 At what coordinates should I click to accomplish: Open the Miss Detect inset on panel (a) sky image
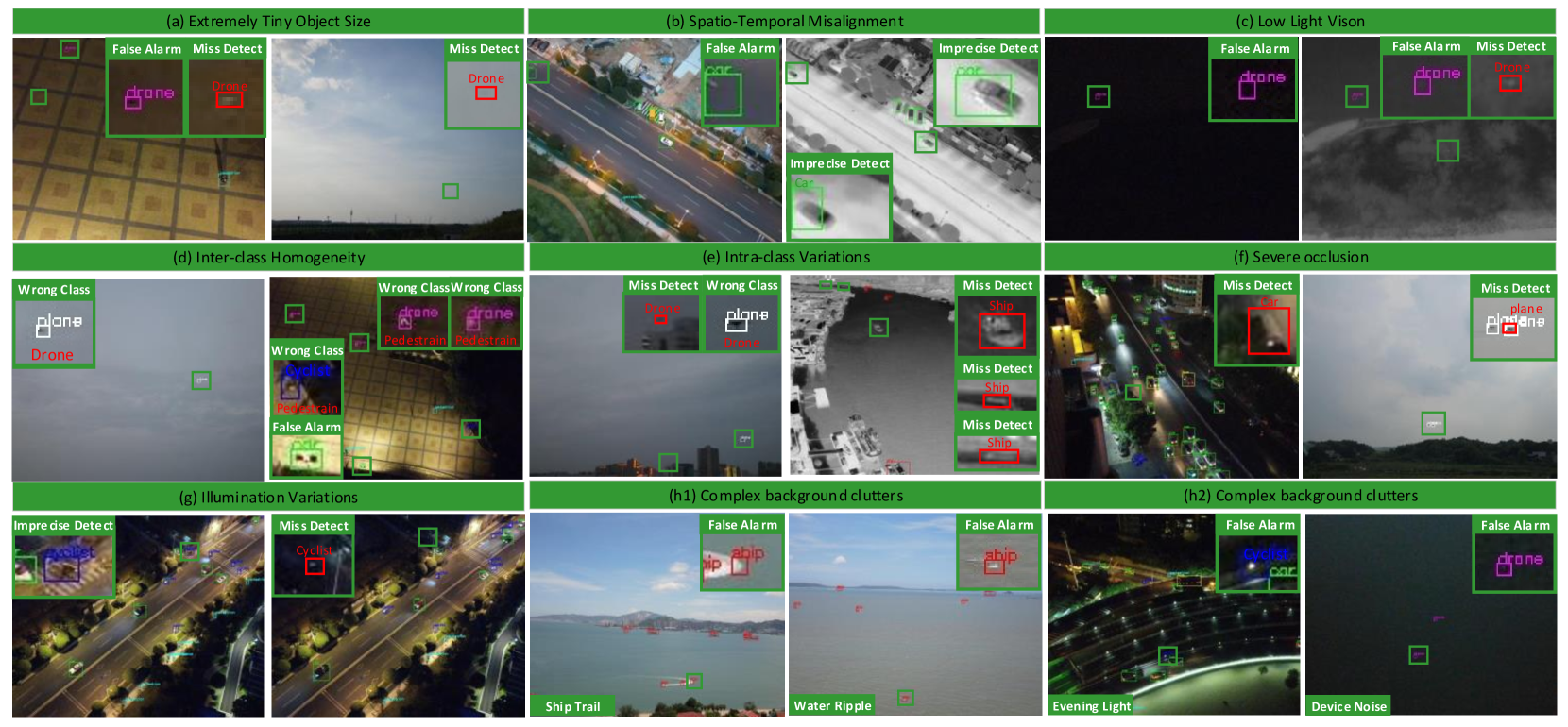484,84
